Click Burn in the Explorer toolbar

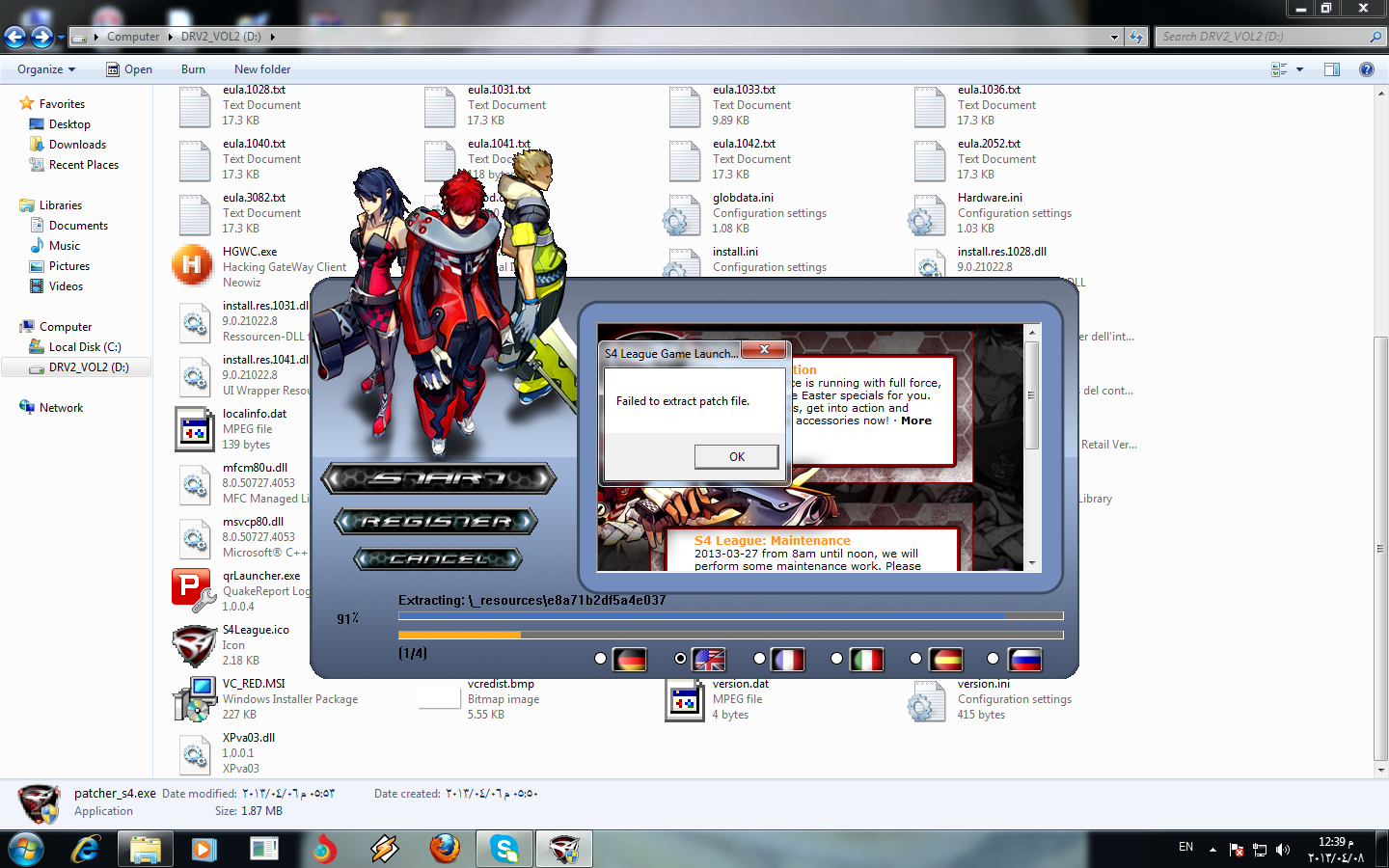193,69
